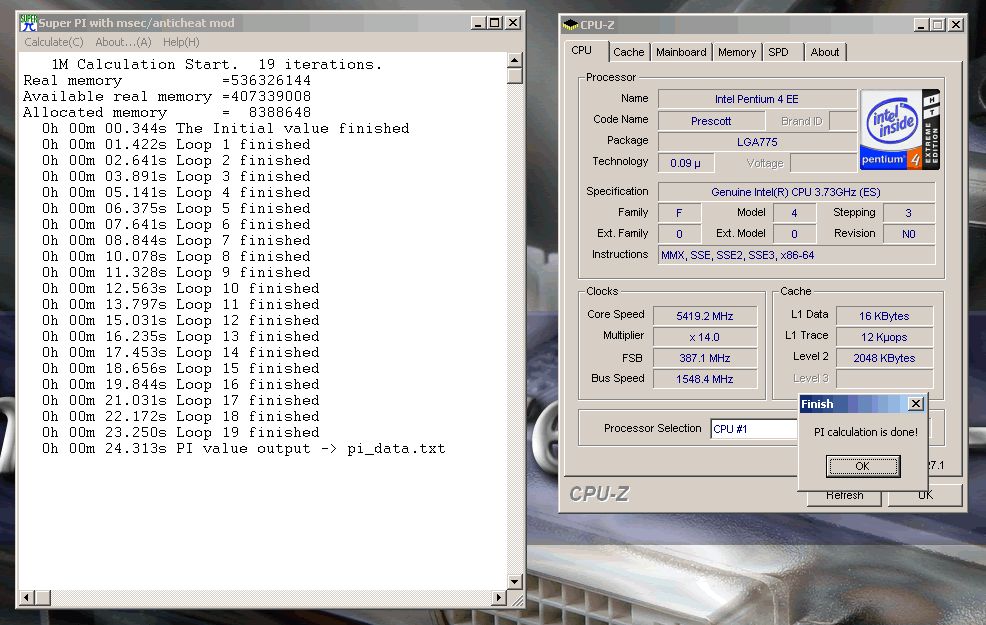Image resolution: width=986 pixels, height=625 pixels.
Task: Switch to the Cache tab in CPU-Z
Action: [629, 52]
